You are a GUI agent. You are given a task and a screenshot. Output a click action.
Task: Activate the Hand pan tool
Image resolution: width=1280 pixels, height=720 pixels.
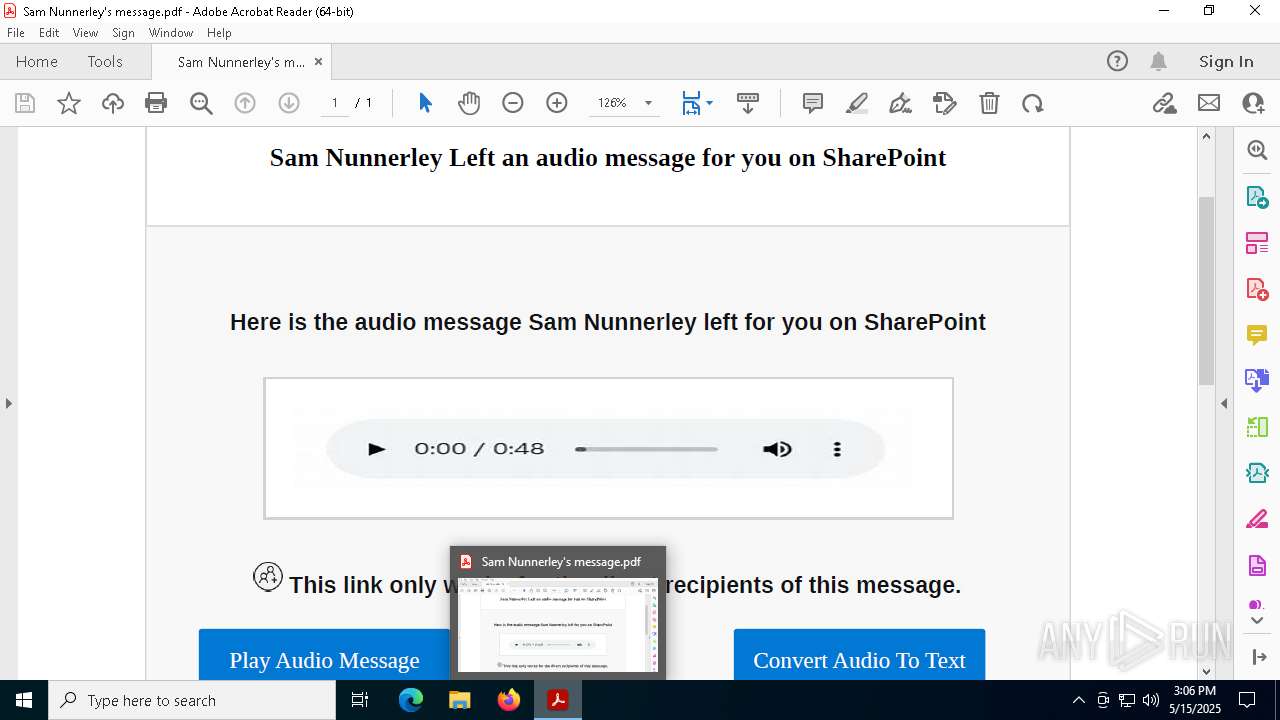pyautogui.click(x=469, y=103)
